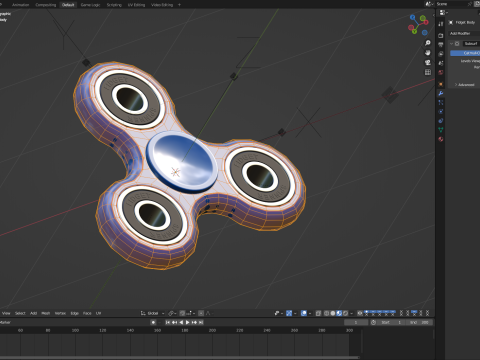Viewport: 480px width, 360px height.
Task: Click the Scene name field
Action: click(451, 4)
